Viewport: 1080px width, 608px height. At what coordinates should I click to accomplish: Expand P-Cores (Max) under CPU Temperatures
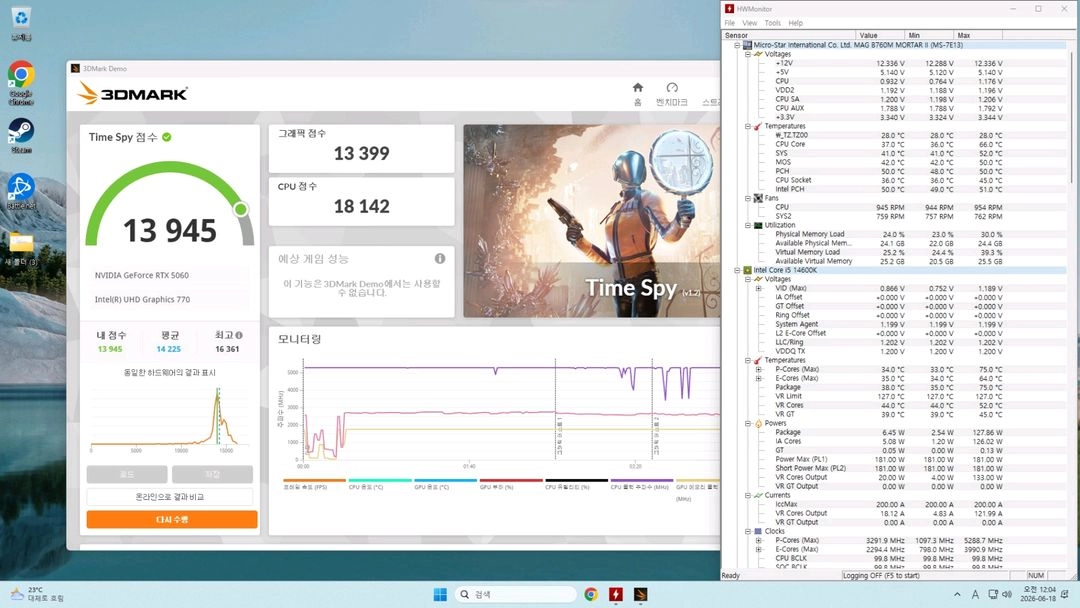(759, 370)
